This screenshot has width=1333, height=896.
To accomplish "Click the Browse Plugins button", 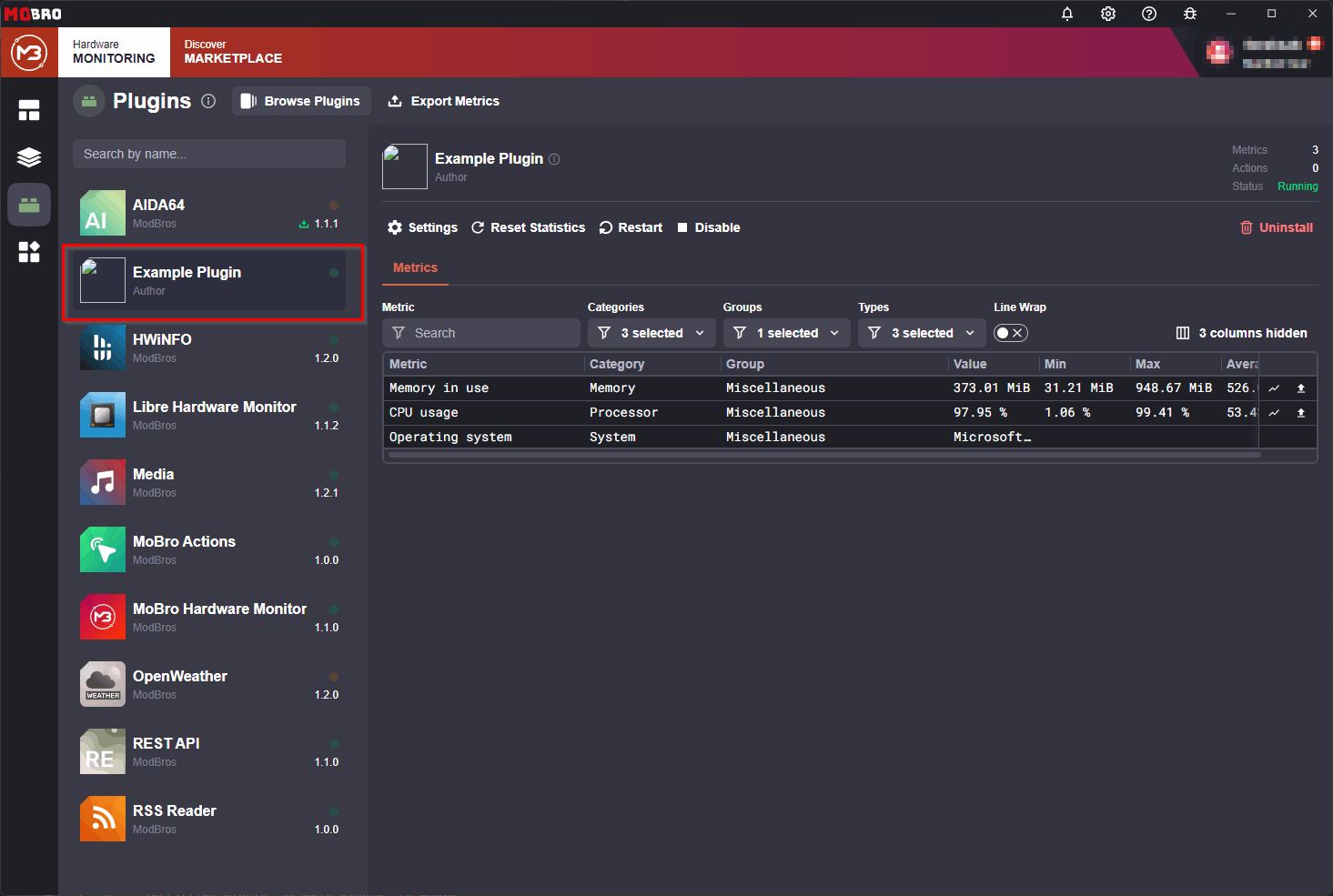I will pyautogui.click(x=301, y=101).
